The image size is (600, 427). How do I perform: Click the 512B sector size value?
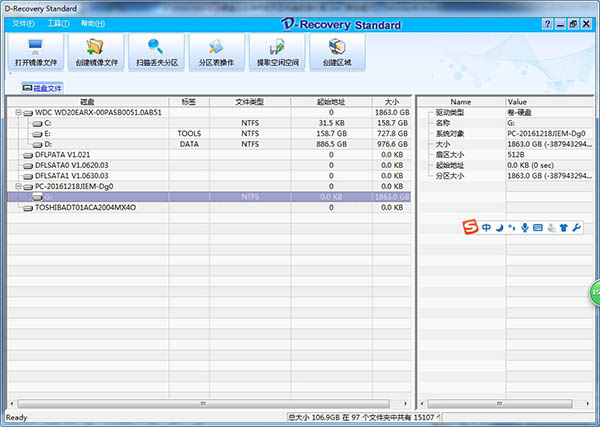pos(516,155)
